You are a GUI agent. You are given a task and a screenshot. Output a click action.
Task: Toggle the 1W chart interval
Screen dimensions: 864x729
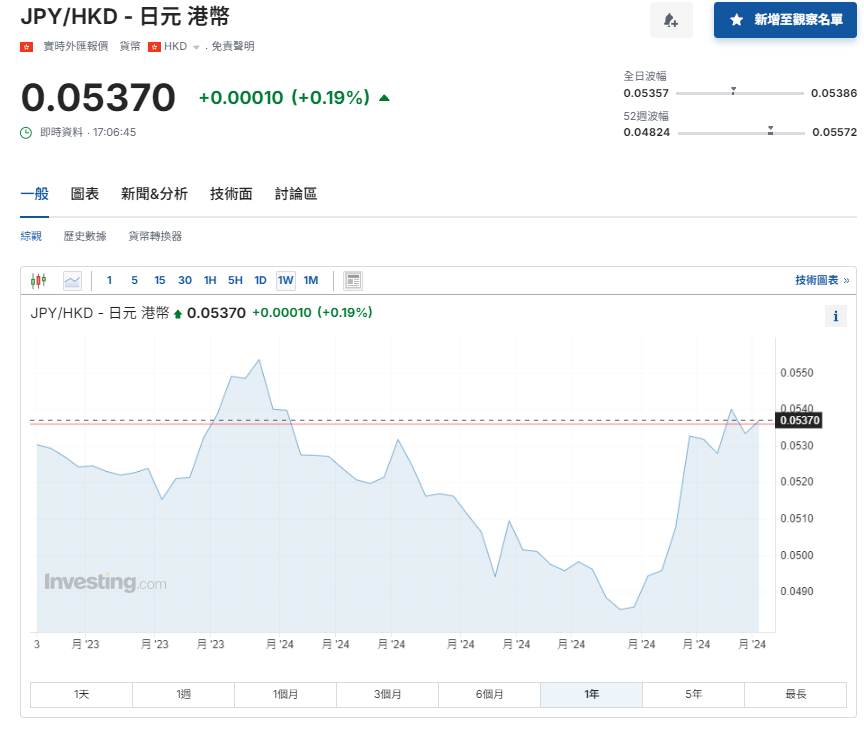pyautogui.click(x=286, y=280)
